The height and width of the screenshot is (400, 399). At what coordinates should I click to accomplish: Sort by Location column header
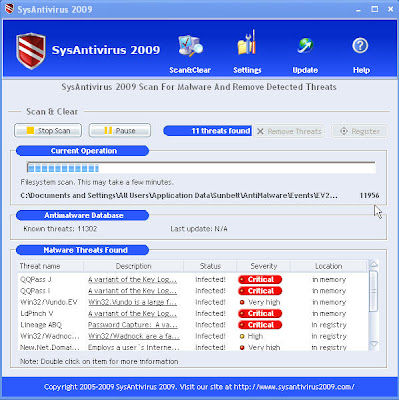click(328, 266)
